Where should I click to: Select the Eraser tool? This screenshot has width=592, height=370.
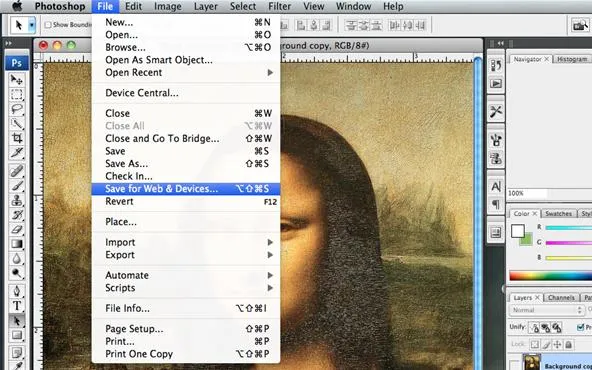pos(17,230)
